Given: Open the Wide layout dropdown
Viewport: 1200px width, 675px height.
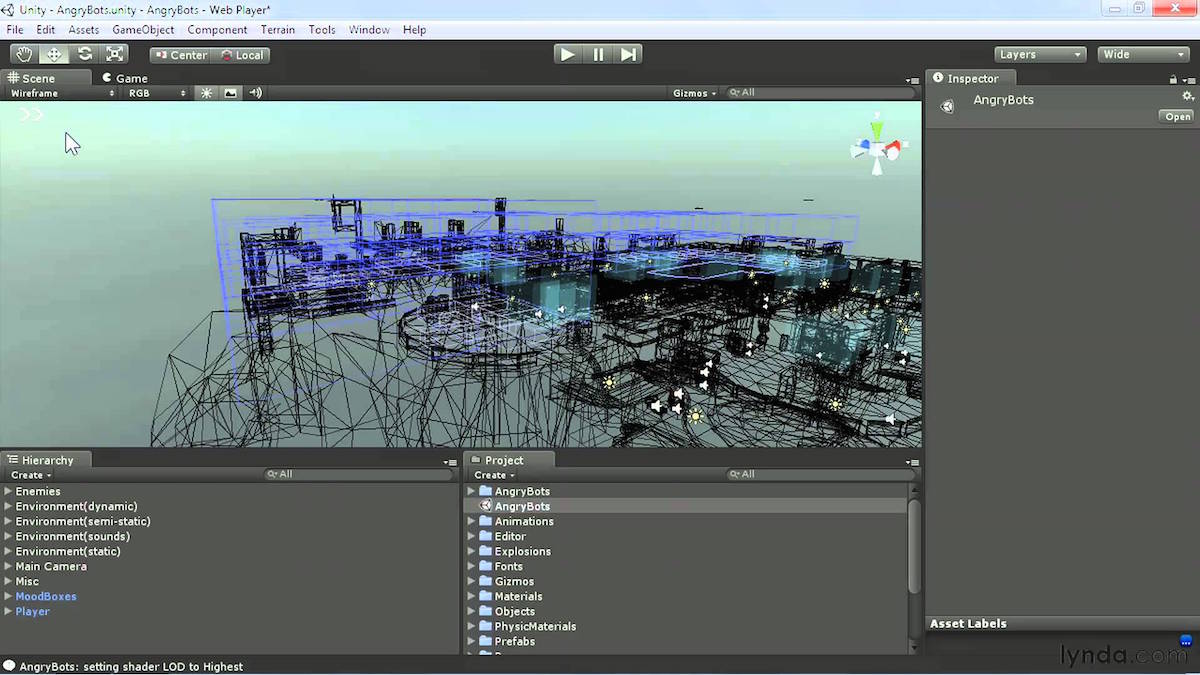Looking at the screenshot, I should (1143, 55).
